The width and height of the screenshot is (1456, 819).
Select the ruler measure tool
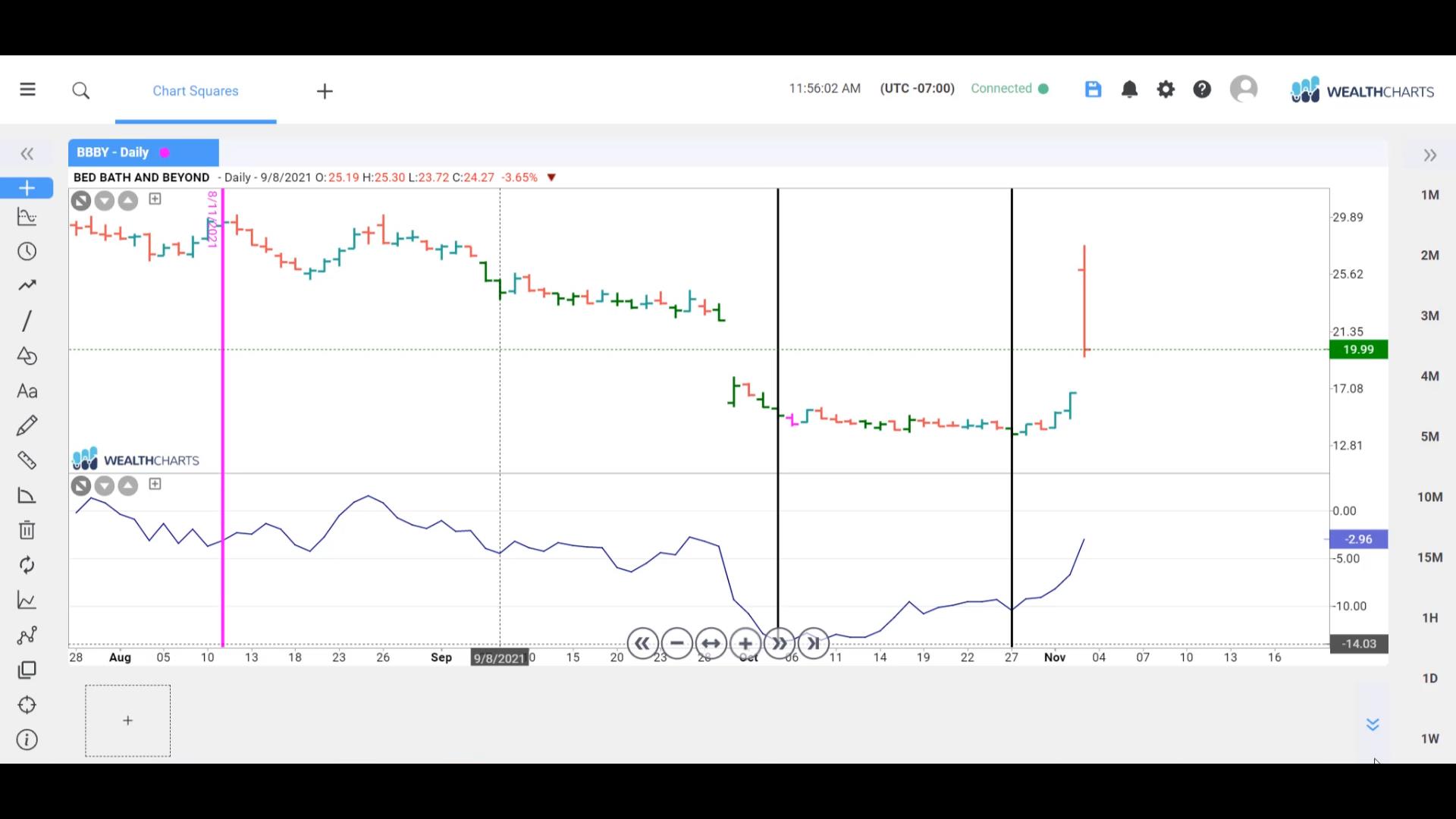27,460
